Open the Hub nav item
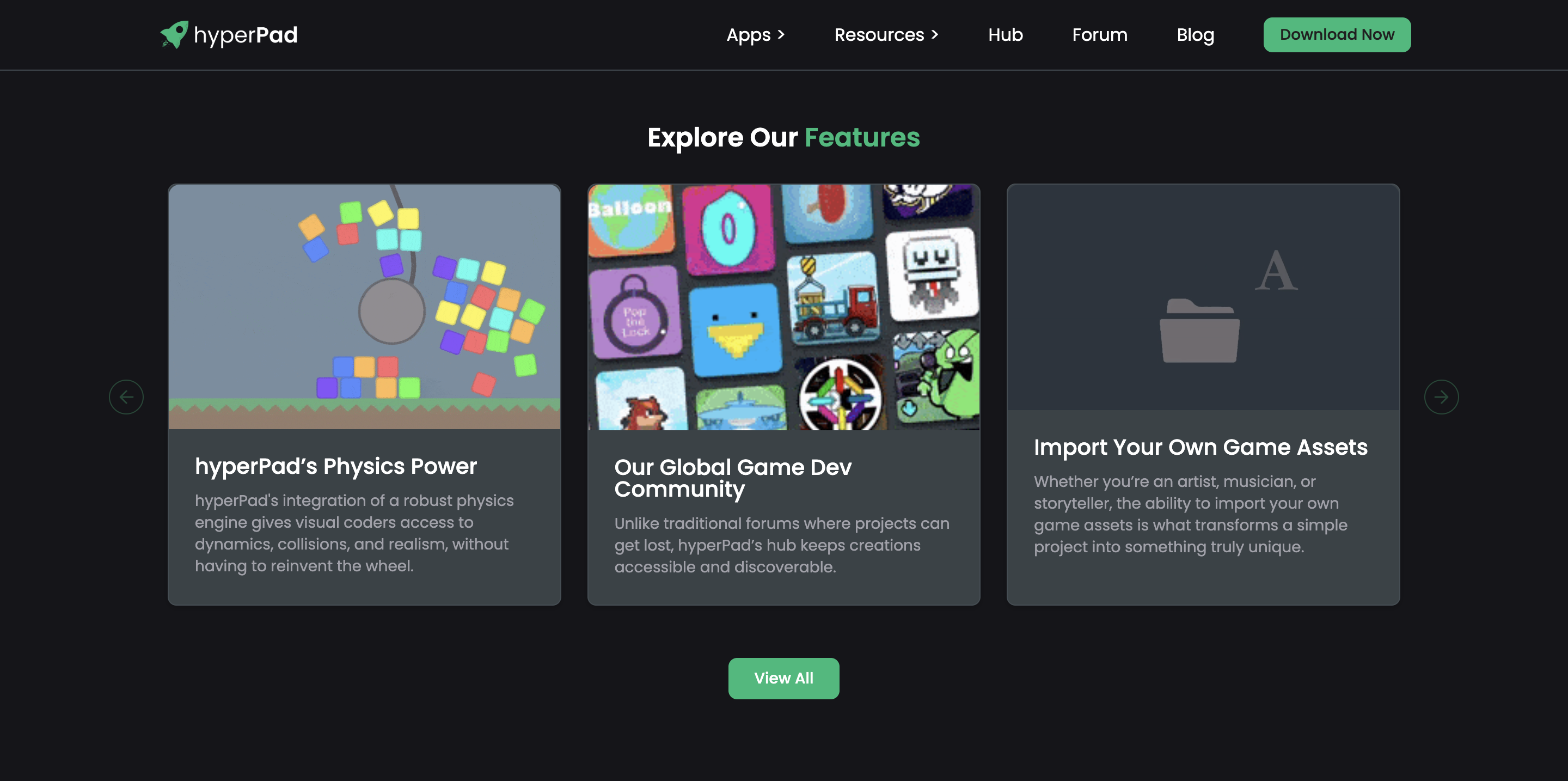Screen dimensions: 1568x781 (x=1005, y=35)
